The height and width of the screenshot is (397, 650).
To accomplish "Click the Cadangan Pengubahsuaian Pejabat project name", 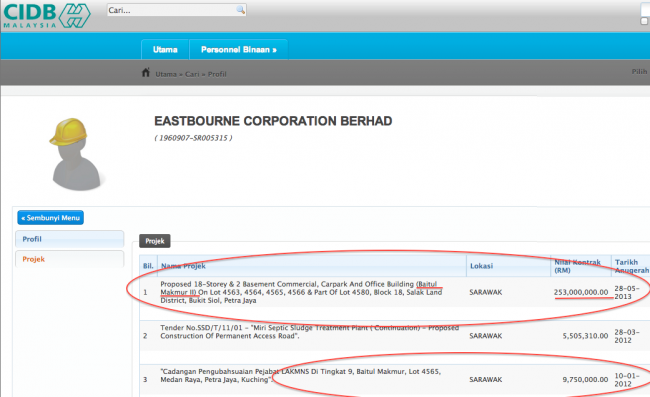I will [x=301, y=375].
